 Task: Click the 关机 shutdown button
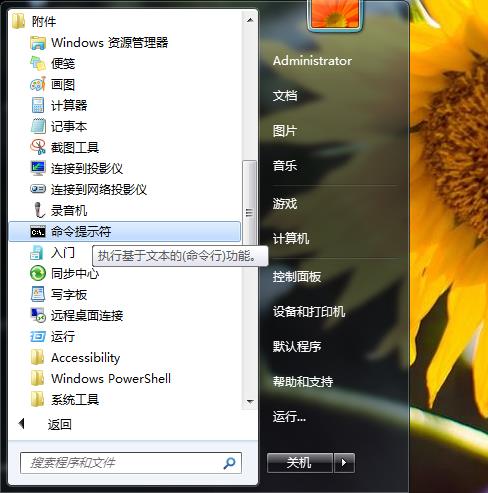click(300, 463)
